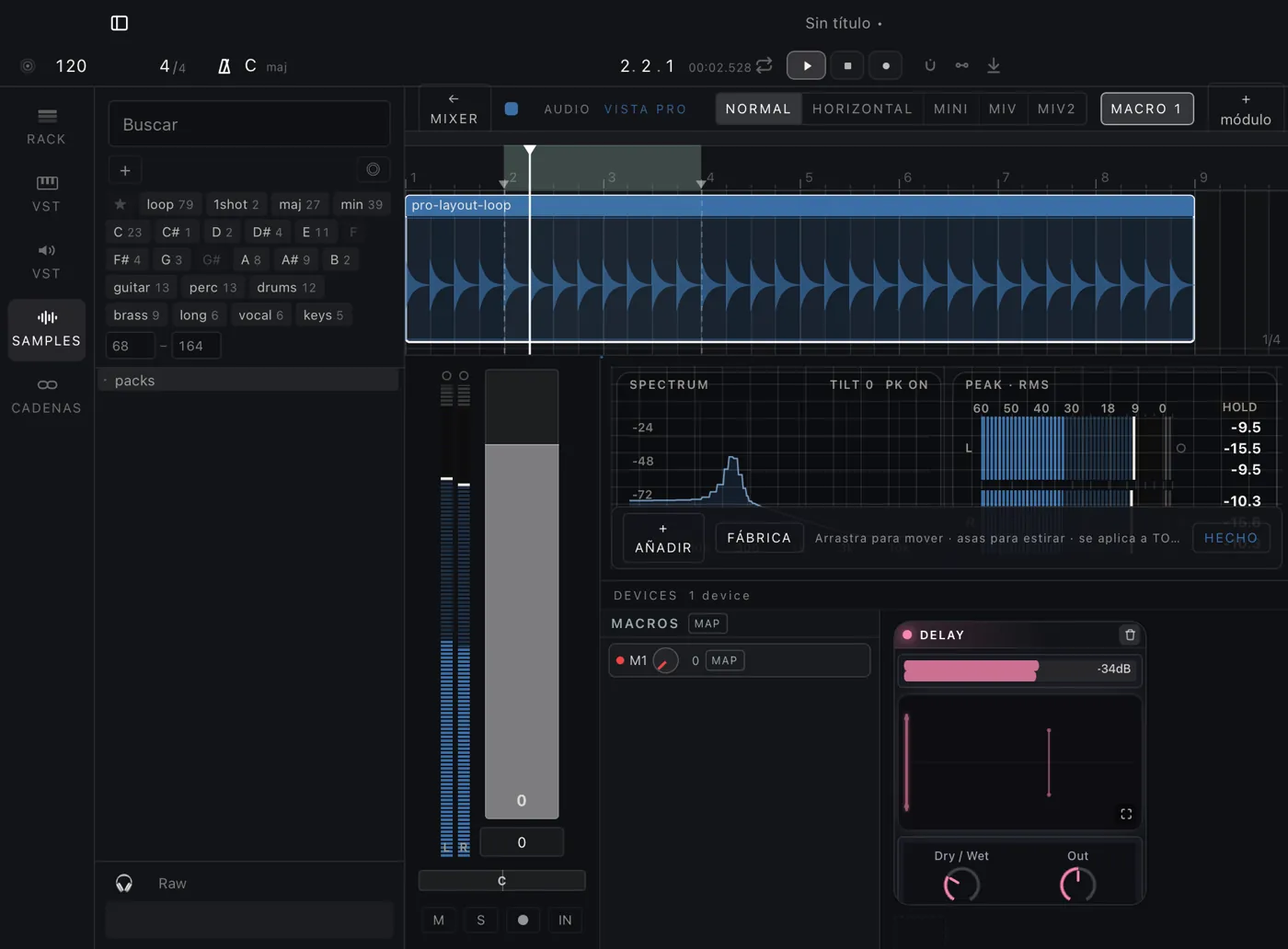Toggle the MAP button in the M1 row
This screenshot has height=949, width=1288.
[x=724, y=660]
